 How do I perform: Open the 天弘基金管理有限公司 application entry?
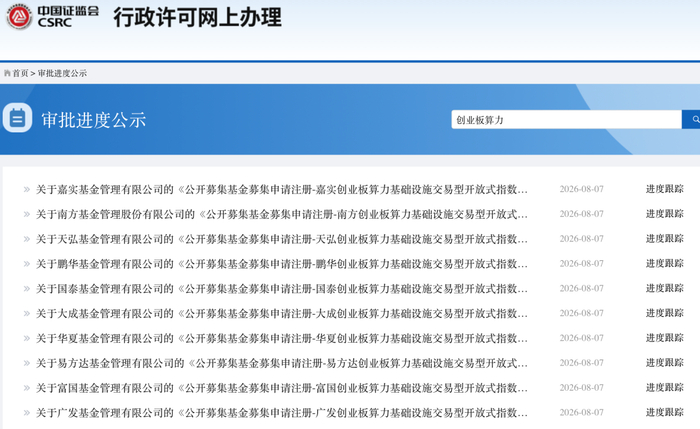tap(282, 239)
